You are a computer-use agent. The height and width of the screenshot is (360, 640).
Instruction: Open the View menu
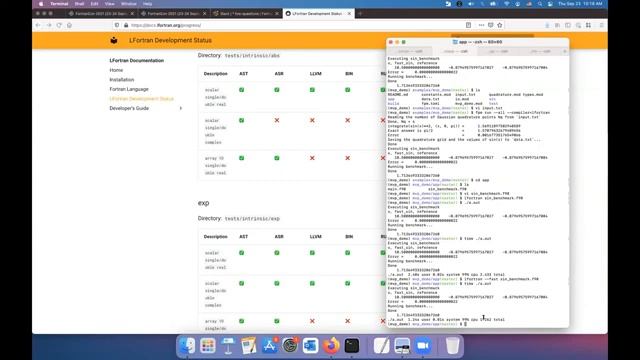click(109, 4)
